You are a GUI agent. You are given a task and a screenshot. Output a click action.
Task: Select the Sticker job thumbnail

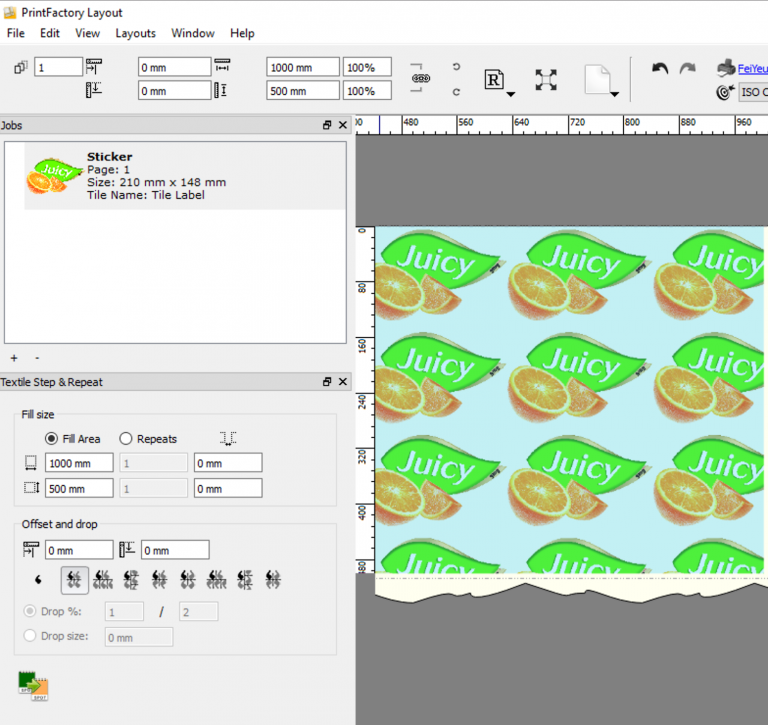53,175
